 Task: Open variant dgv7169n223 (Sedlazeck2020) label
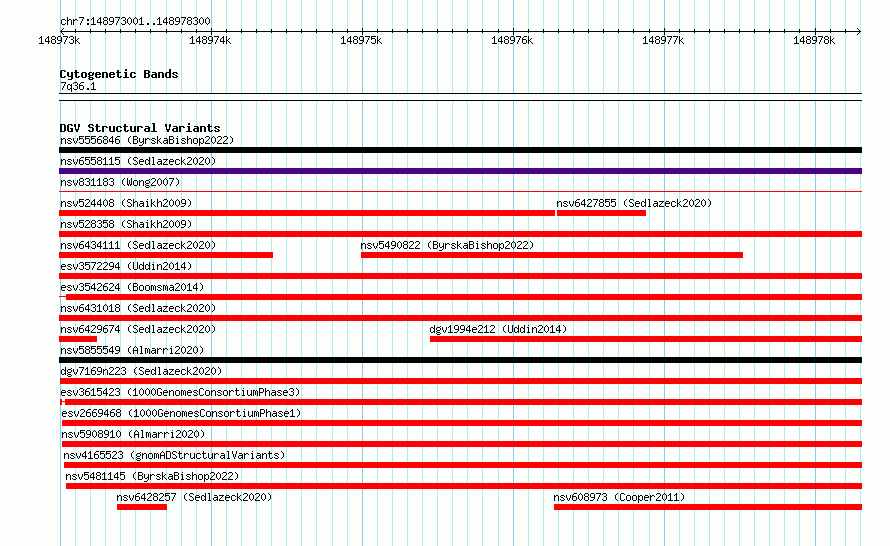[141, 371]
